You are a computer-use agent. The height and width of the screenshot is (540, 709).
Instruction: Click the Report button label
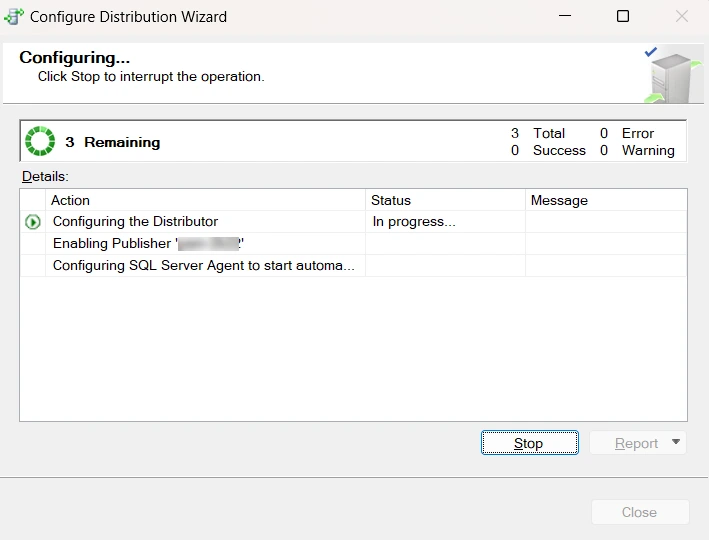click(x=636, y=443)
